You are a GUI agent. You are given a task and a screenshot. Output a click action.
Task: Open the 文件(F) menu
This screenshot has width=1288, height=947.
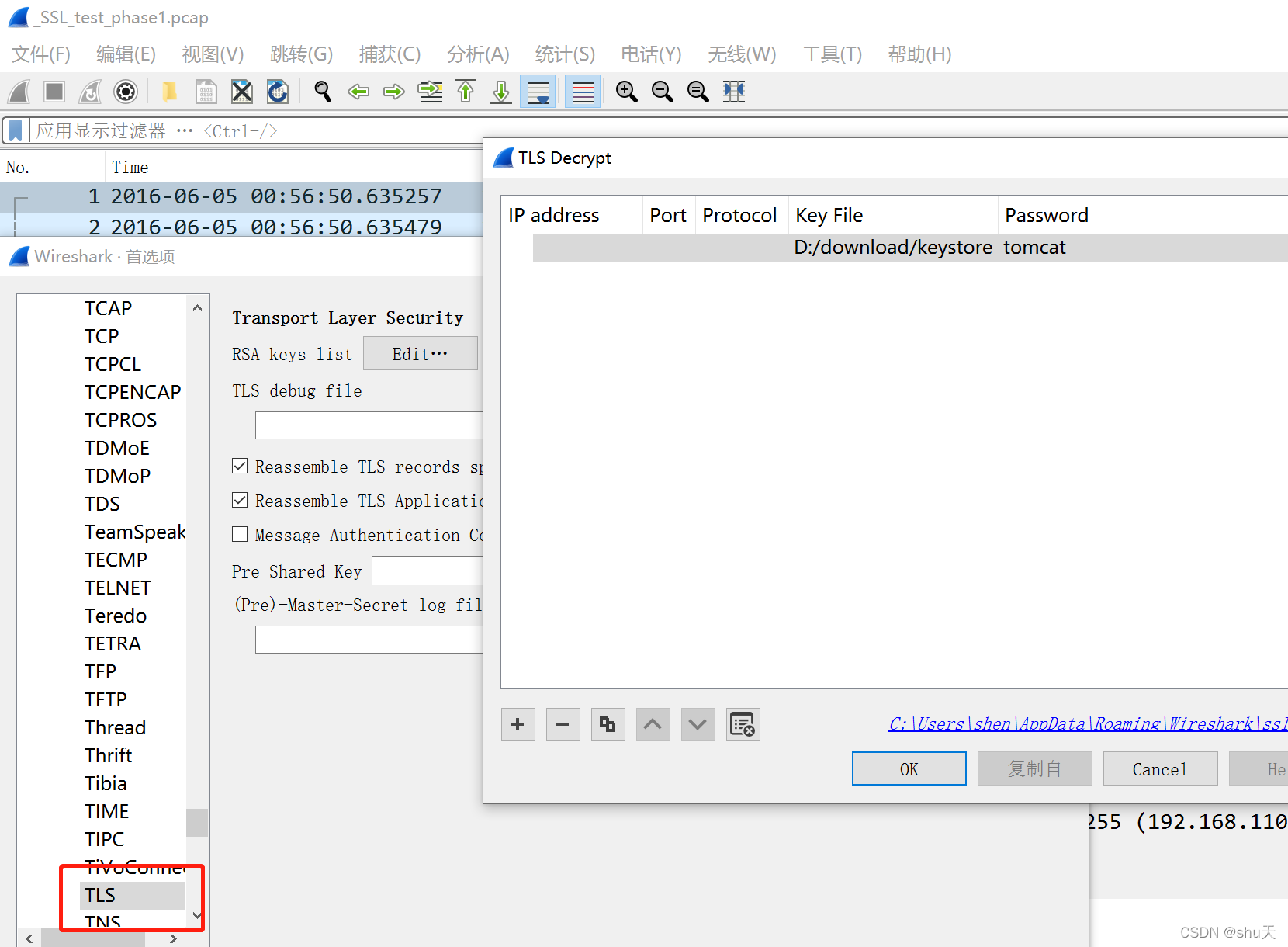pos(41,54)
